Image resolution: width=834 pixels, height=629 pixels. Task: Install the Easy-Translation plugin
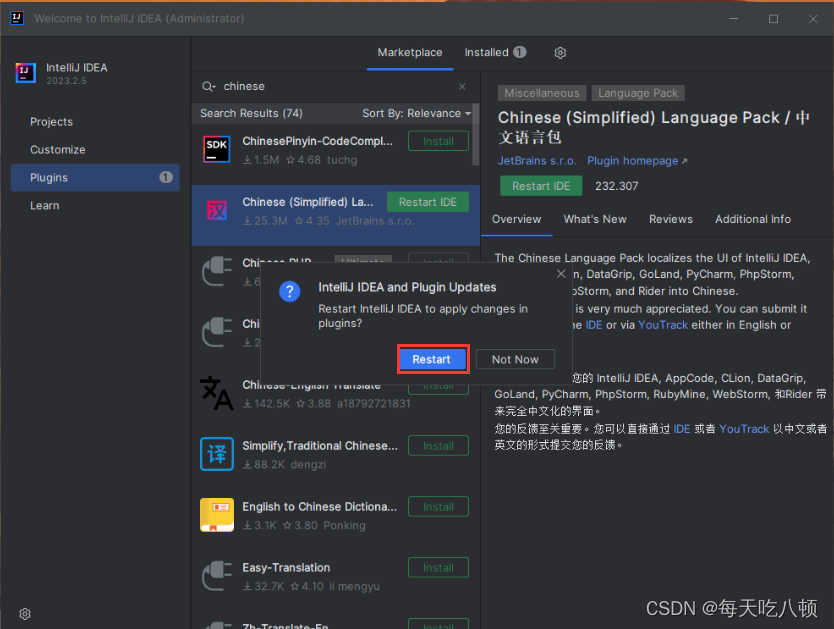point(438,568)
